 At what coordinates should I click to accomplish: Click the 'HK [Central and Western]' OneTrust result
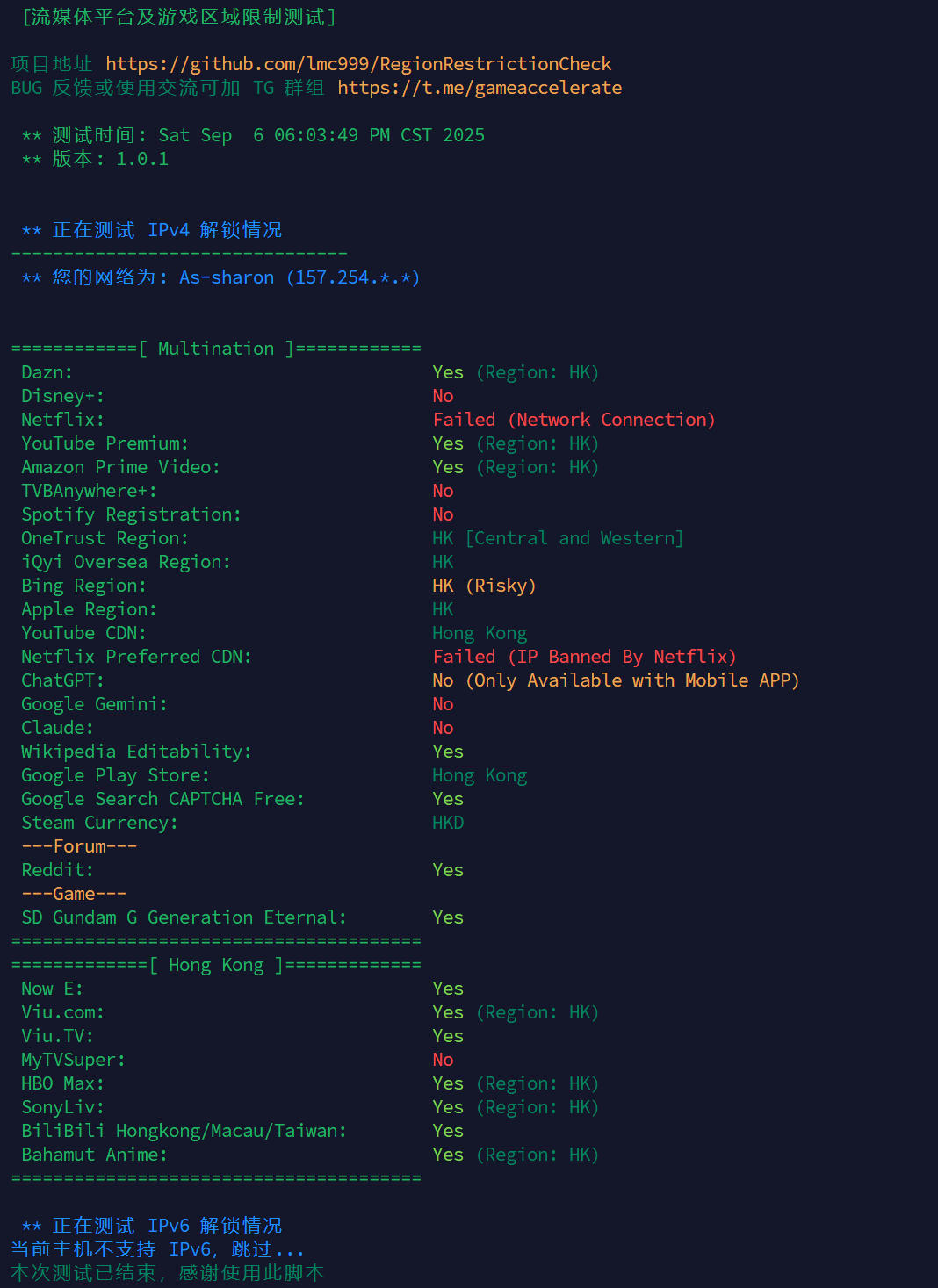click(558, 538)
